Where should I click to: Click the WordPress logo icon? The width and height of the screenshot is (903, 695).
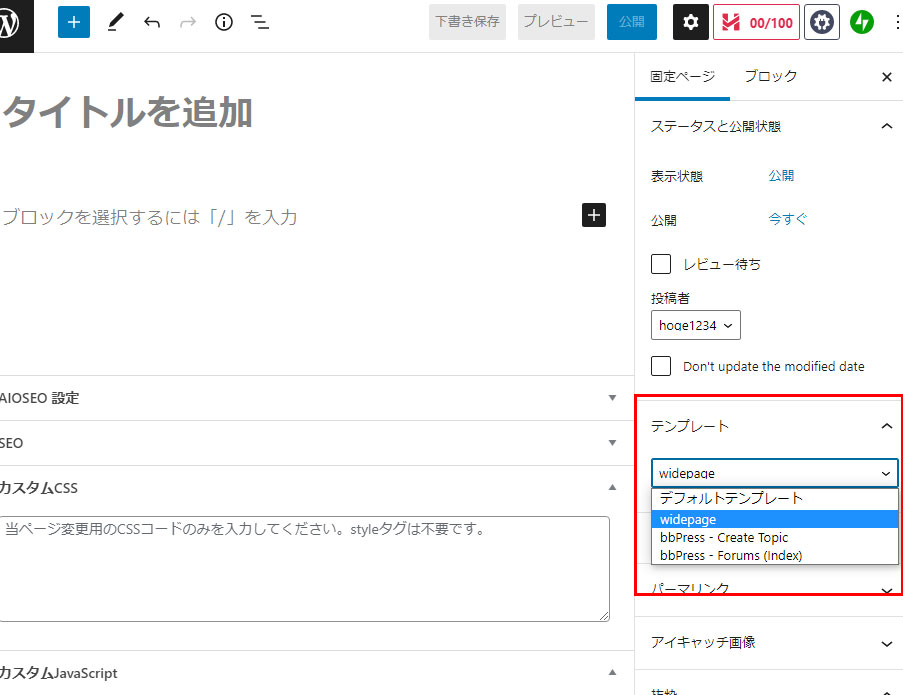tap(14, 24)
